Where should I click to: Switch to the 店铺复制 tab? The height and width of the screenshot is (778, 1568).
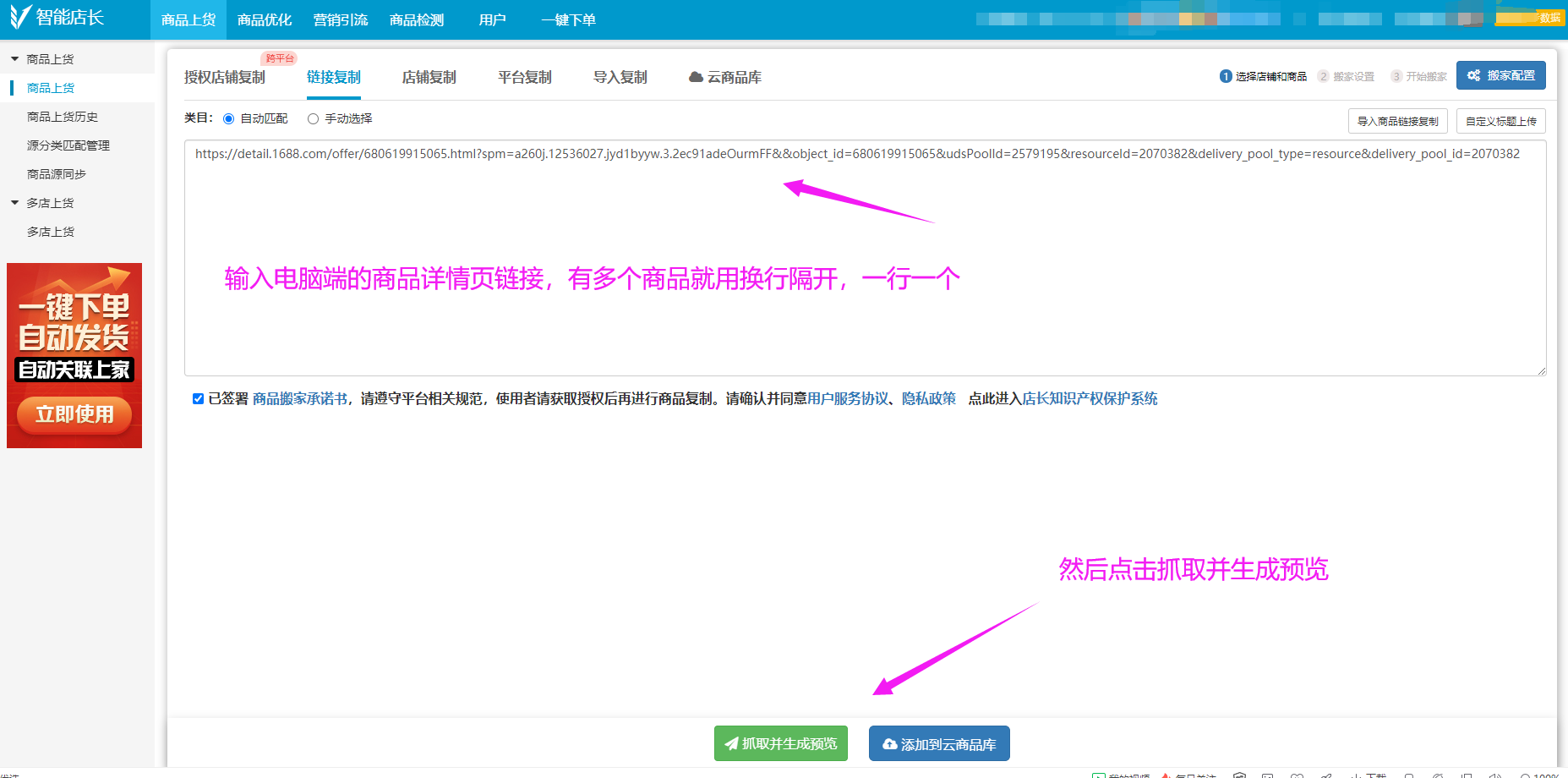point(429,77)
